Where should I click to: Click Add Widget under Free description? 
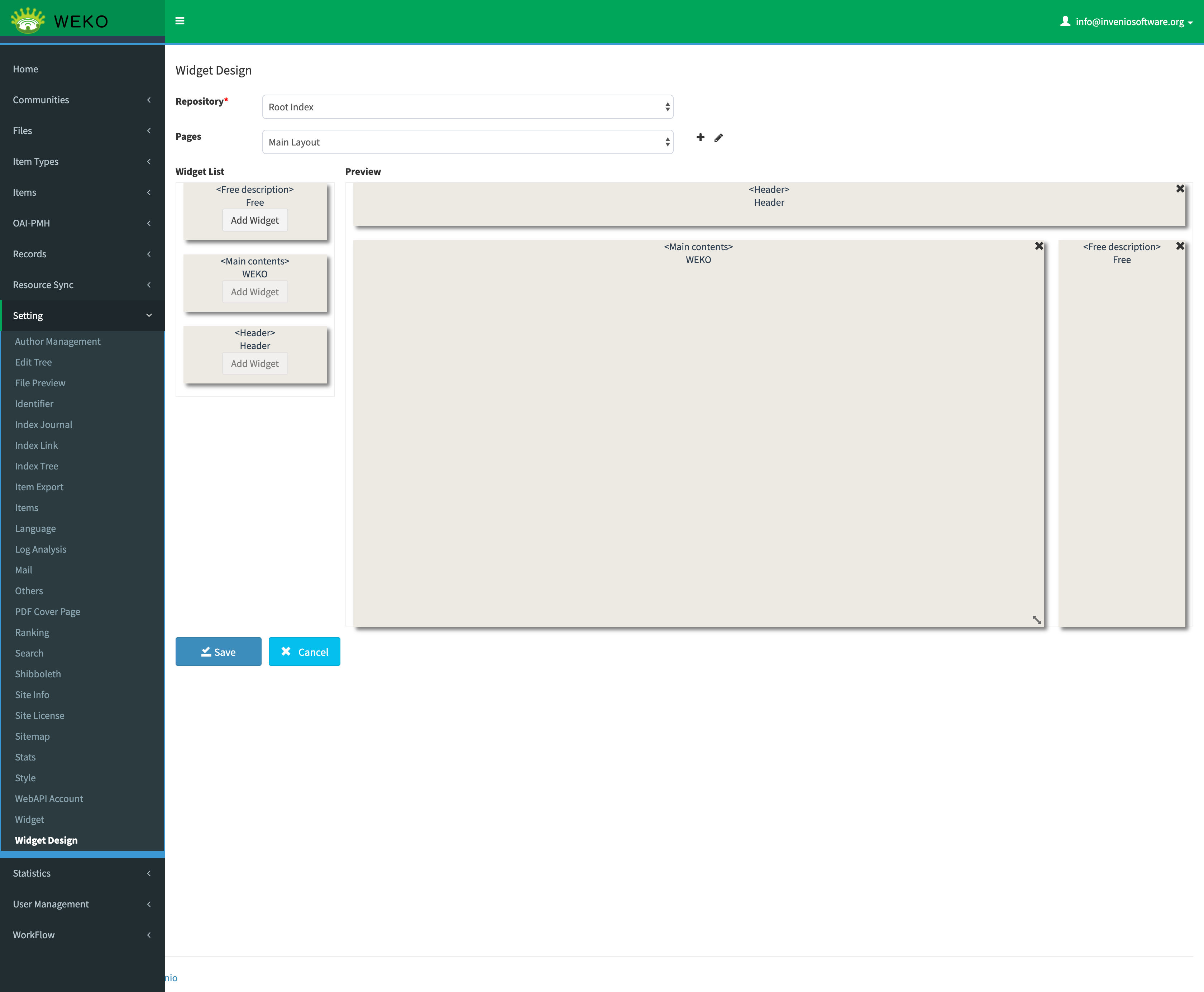[x=254, y=220]
